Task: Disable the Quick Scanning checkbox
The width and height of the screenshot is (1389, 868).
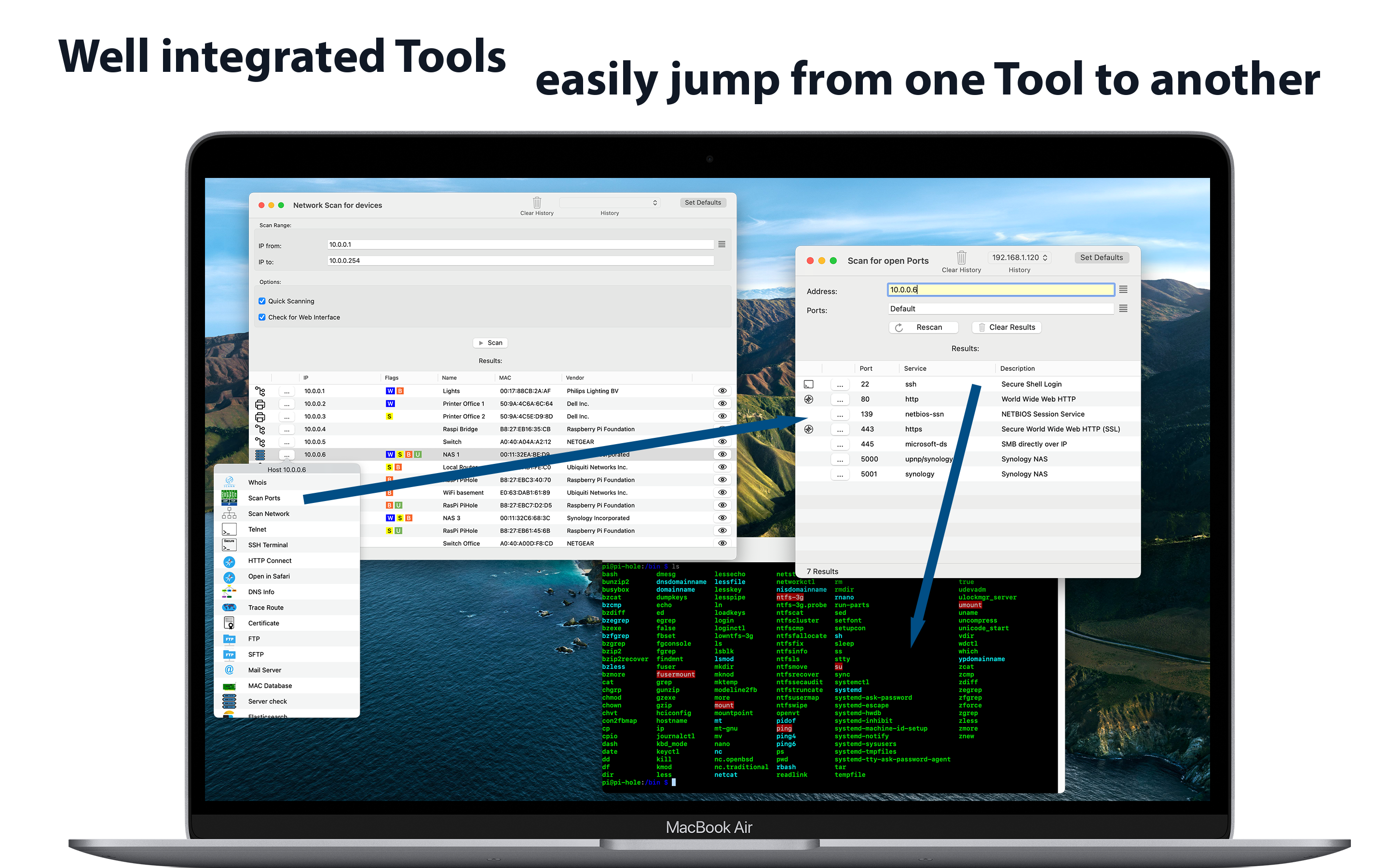Action: [x=262, y=301]
